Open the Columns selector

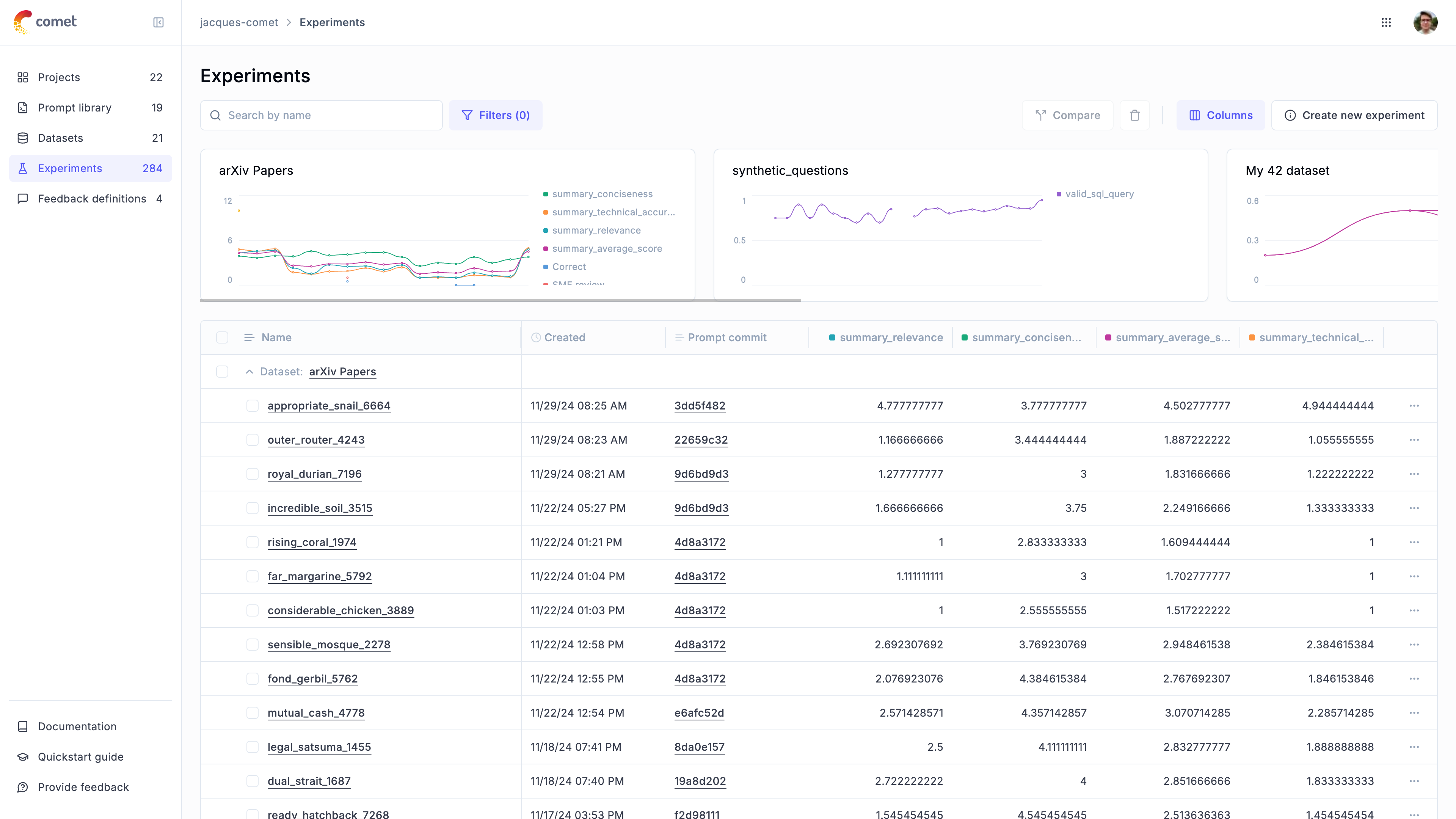click(1221, 115)
